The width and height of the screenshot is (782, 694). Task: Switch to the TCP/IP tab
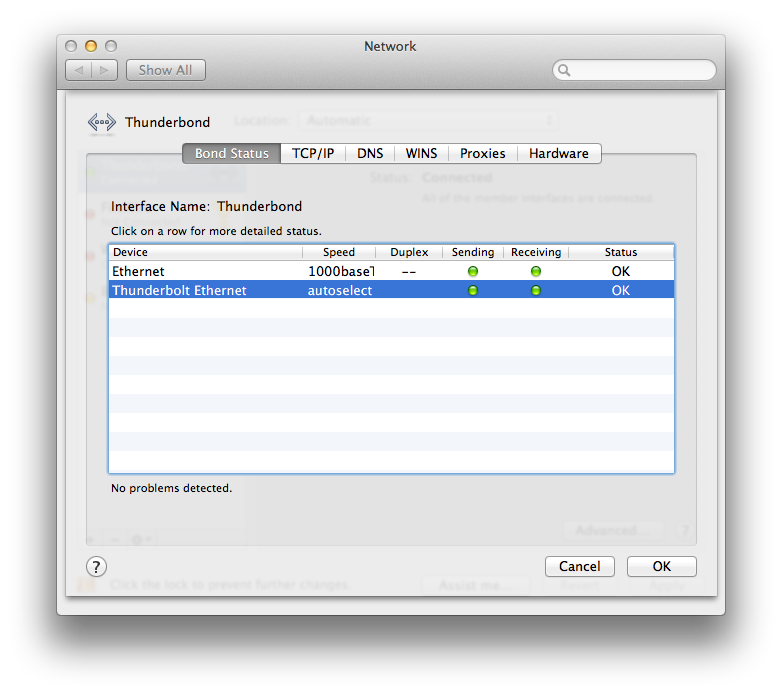313,154
